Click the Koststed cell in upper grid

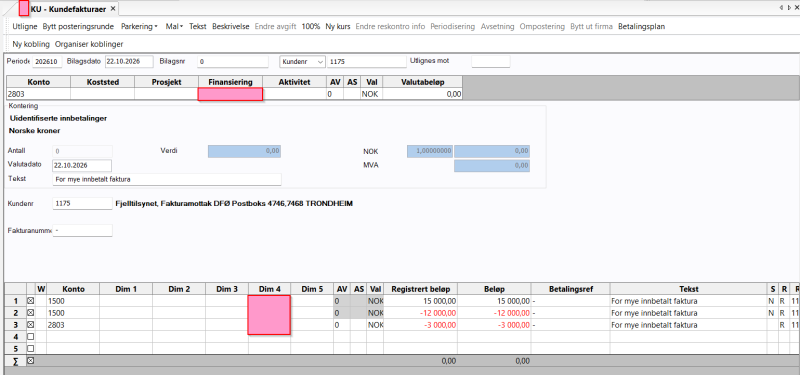pyautogui.click(x=103, y=94)
